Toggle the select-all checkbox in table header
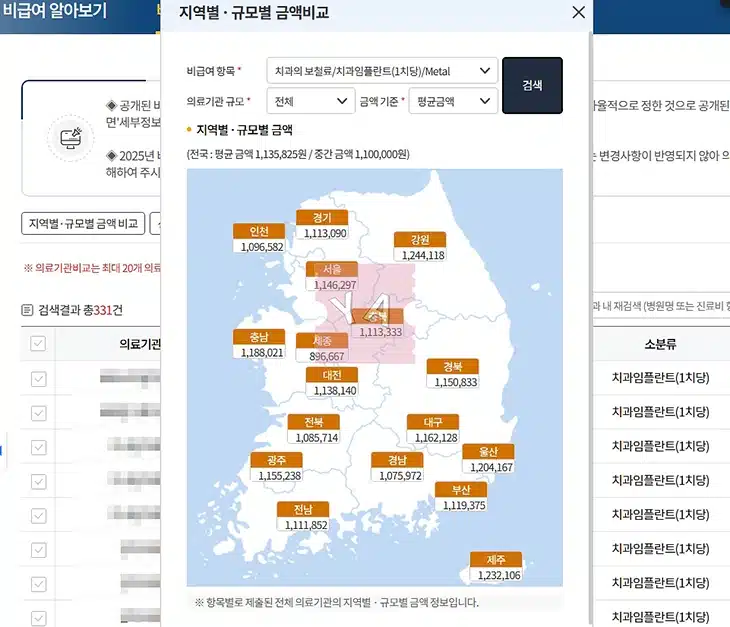730x627 pixels. [38, 344]
